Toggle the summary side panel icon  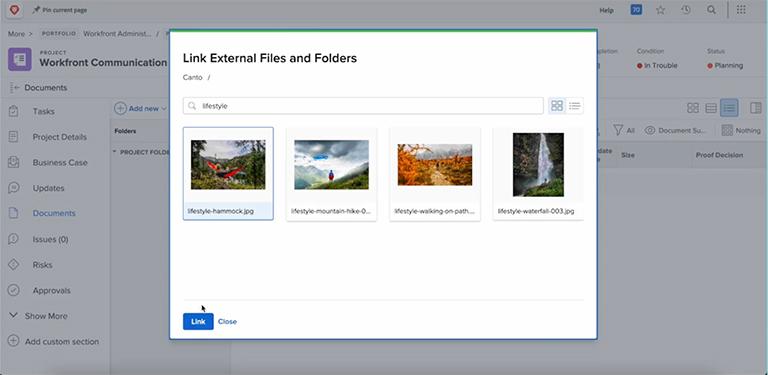pos(755,108)
